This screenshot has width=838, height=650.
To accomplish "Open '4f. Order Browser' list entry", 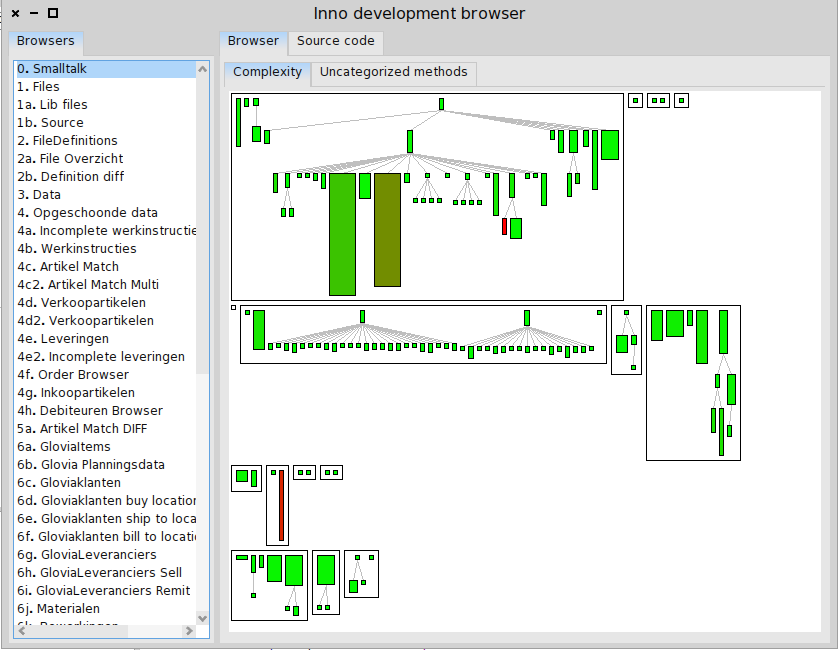I will (x=104, y=375).
